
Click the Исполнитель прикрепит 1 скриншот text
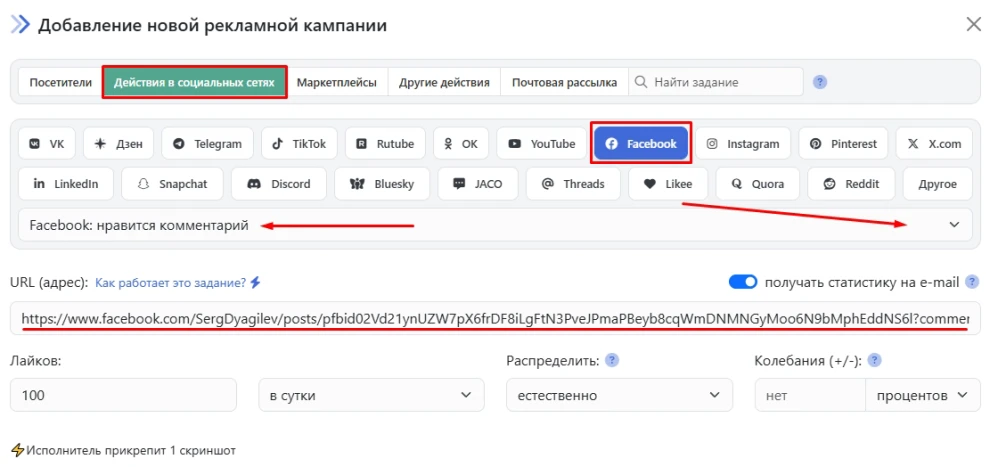tap(130, 450)
